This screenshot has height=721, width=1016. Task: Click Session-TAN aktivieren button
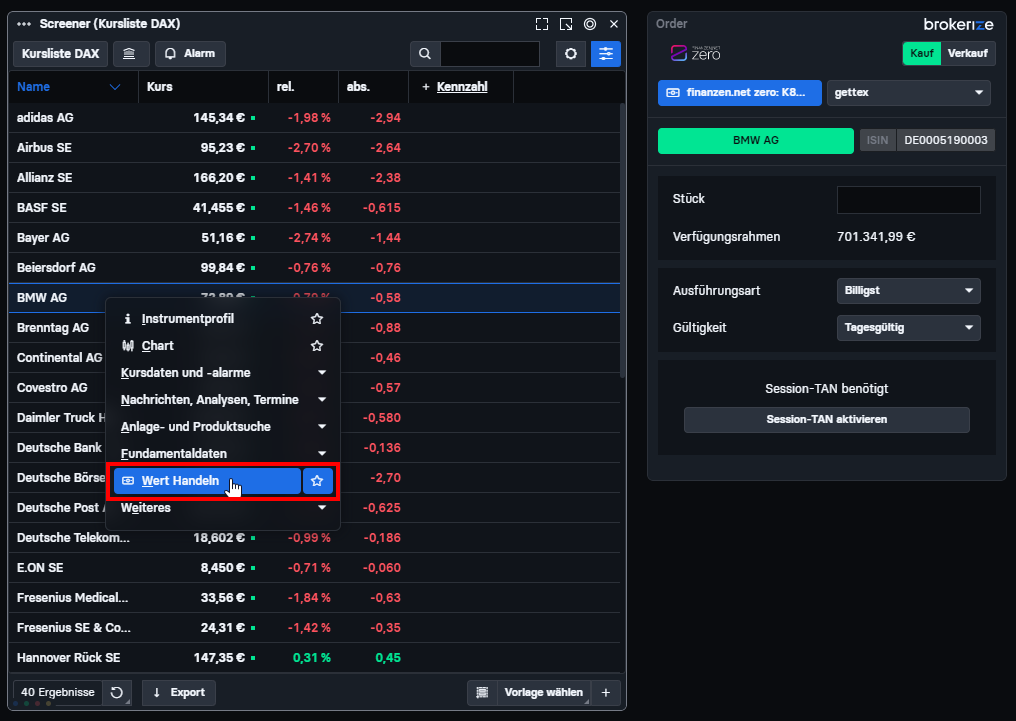click(x=827, y=420)
